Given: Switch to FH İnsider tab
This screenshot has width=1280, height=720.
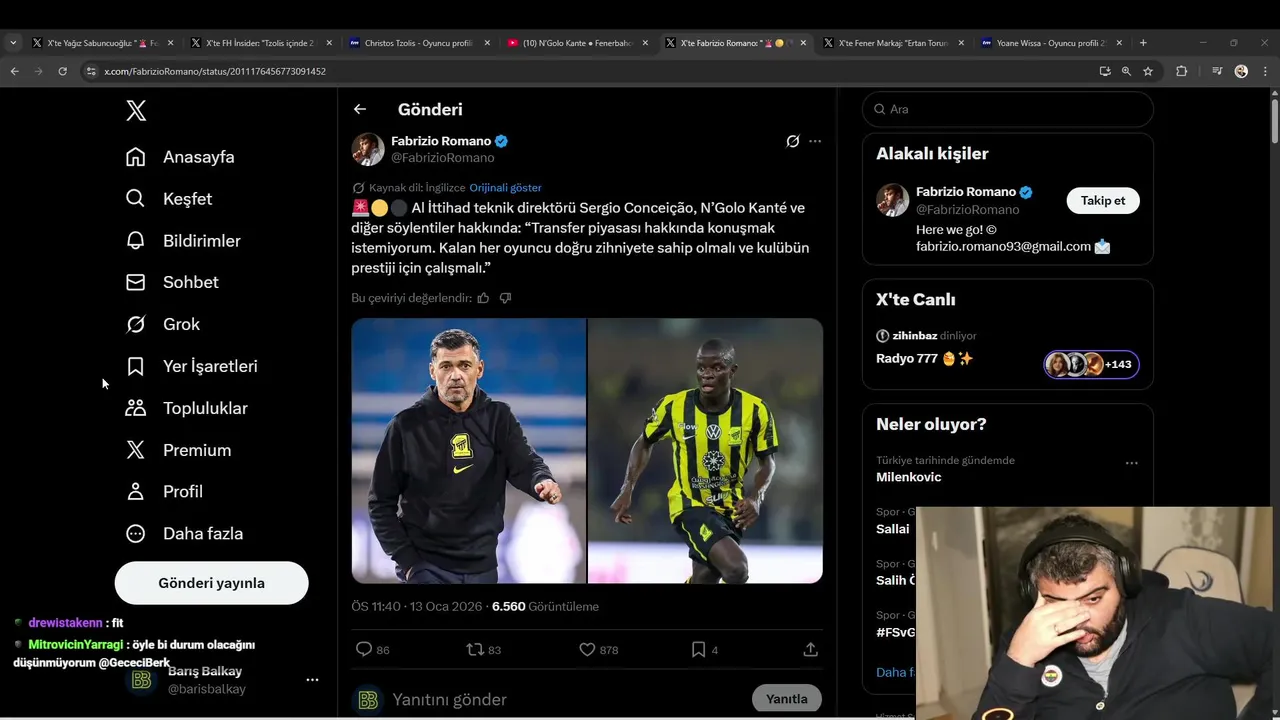Looking at the screenshot, I should (x=260, y=43).
